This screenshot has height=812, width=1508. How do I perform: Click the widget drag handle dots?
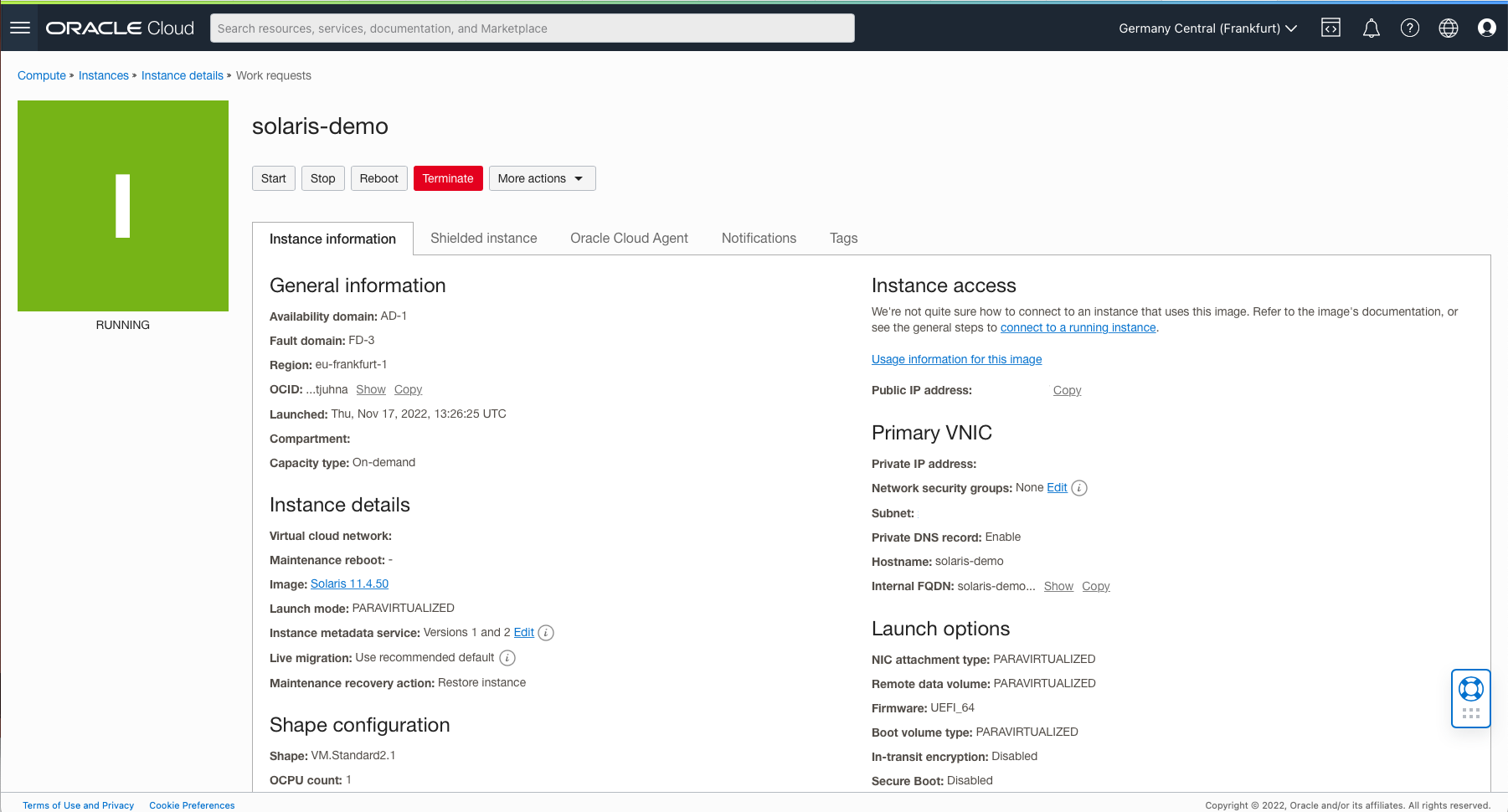coord(1471,713)
